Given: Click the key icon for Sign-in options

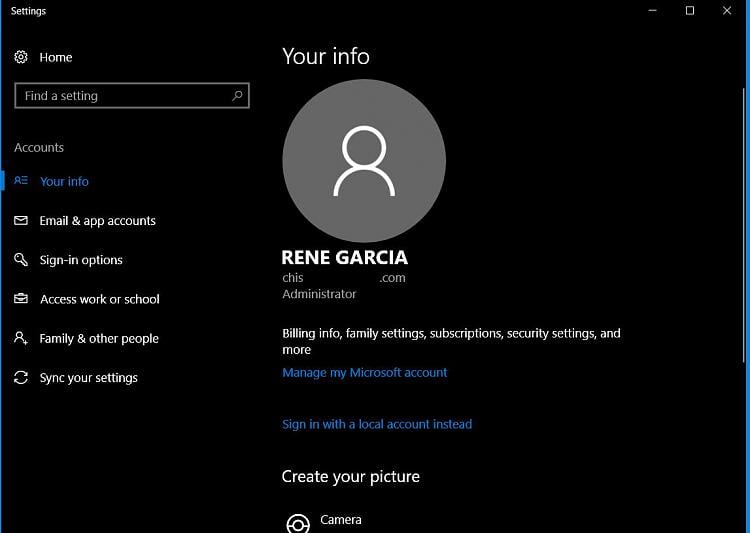Looking at the screenshot, I should pyautogui.click(x=21, y=260).
